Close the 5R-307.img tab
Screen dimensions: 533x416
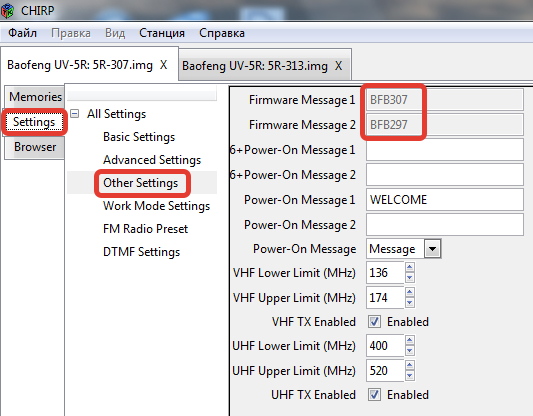click(164, 65)
